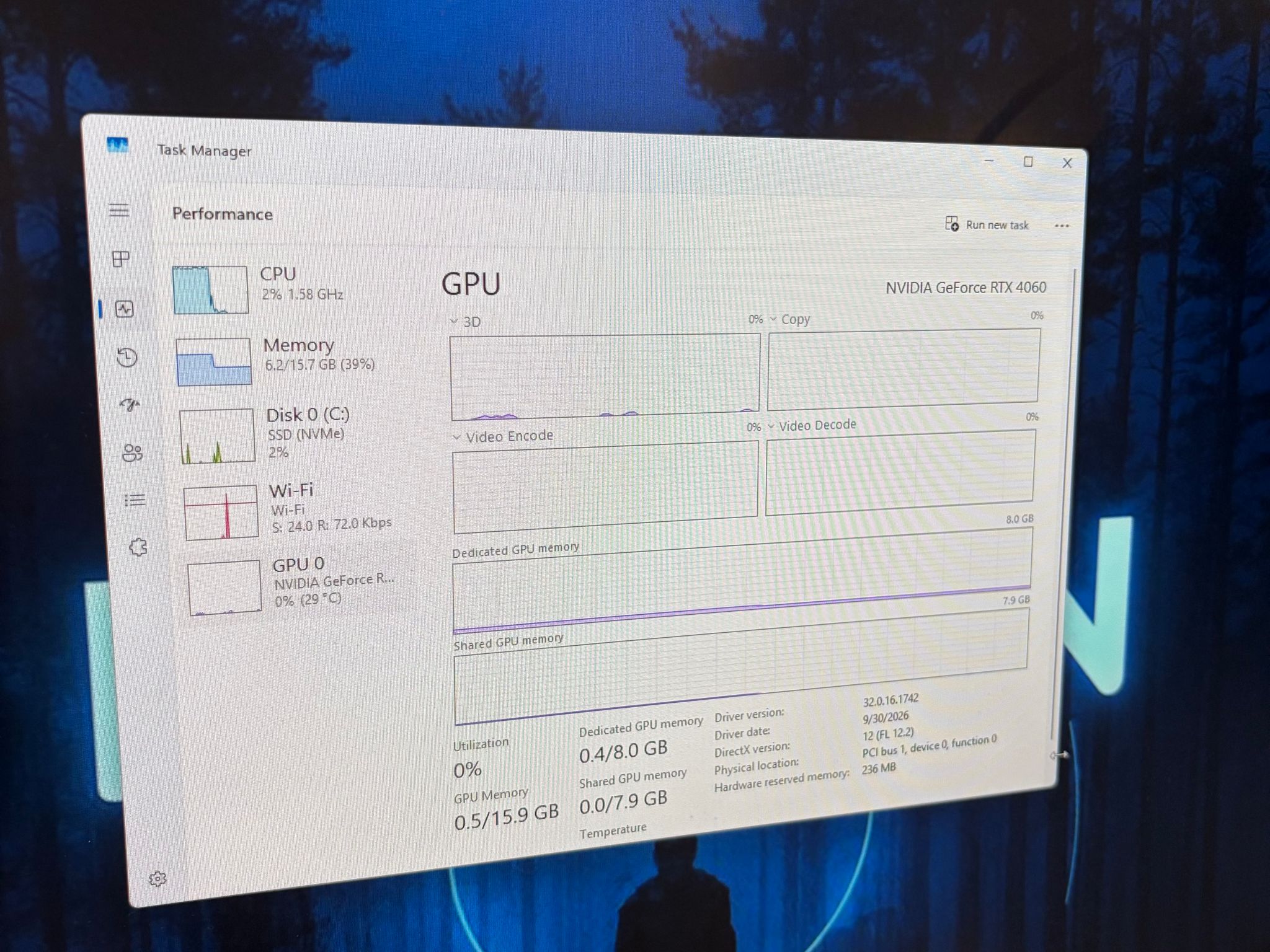Close the Task Manager window
Image resolution: width=1270 pixels, height=952 pixels.
point(1067,163)
